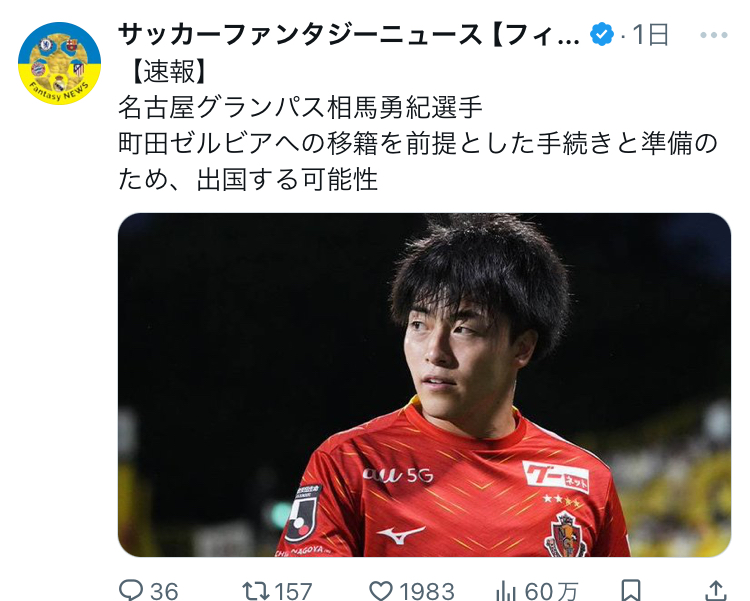Viewport: 750px width, 601px height.
Task: Retweet using the repost arrows icon
Action: point(255,590)
